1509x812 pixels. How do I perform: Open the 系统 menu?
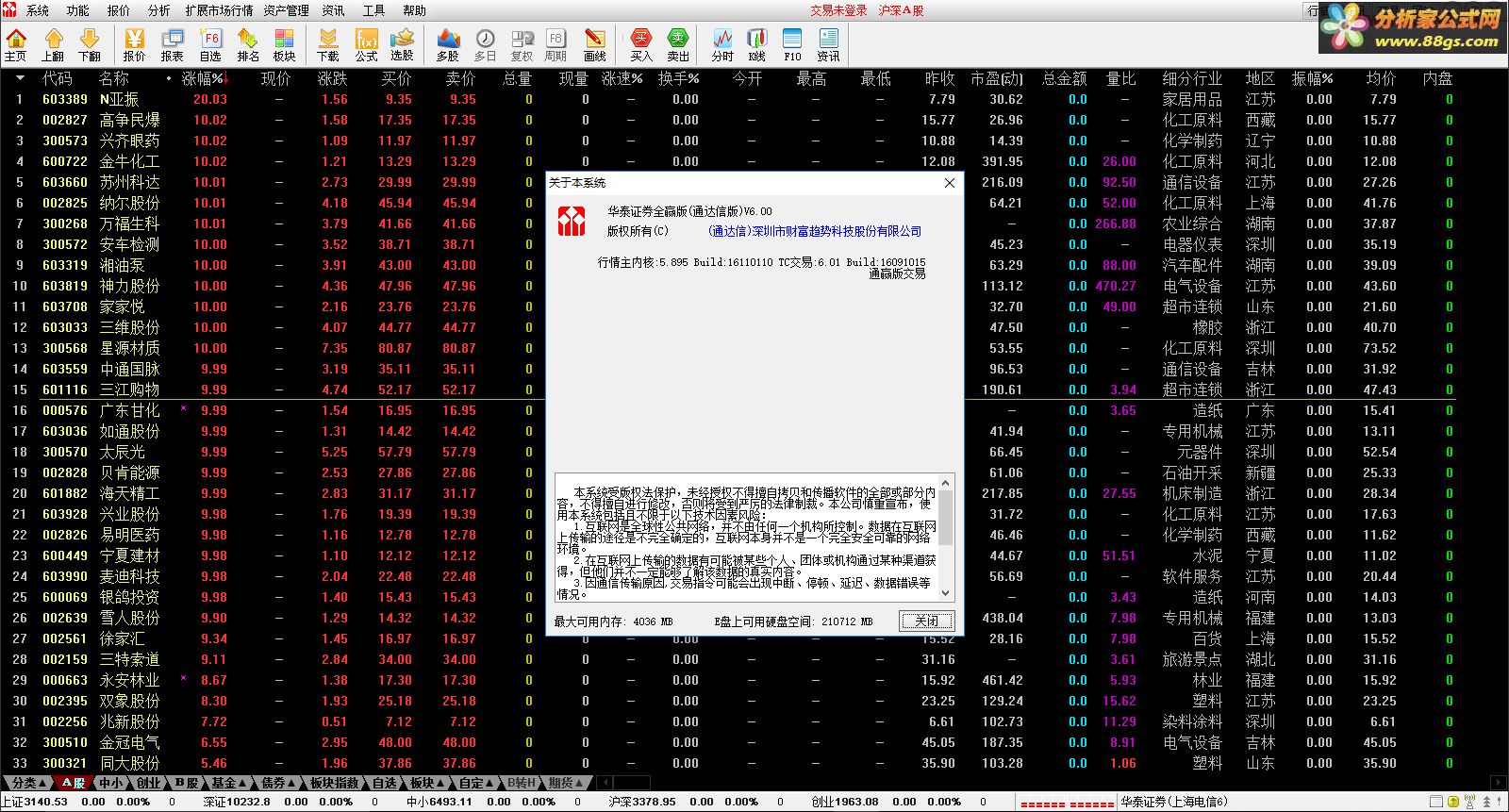tap(38, 10)
